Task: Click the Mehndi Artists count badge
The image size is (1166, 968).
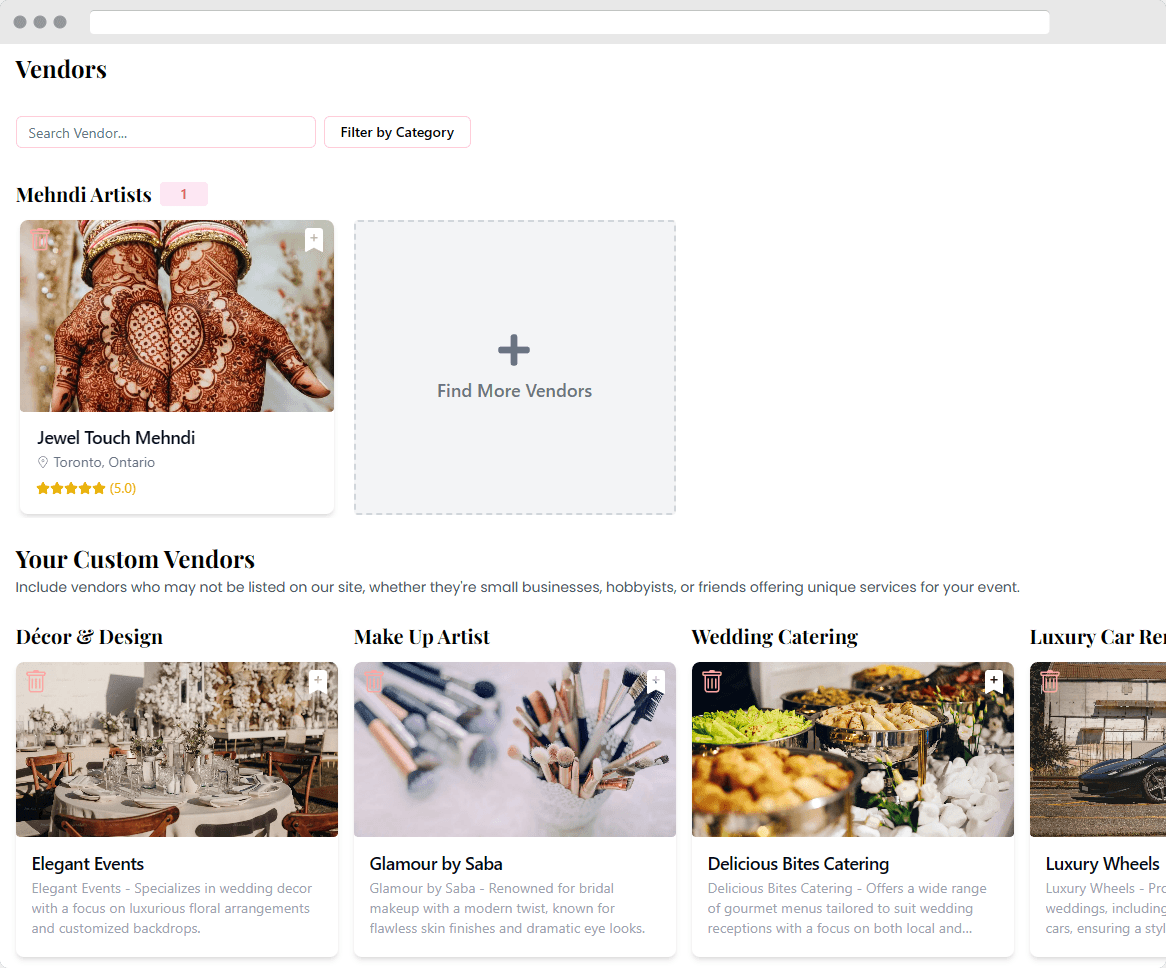Action: pos(184,194)
